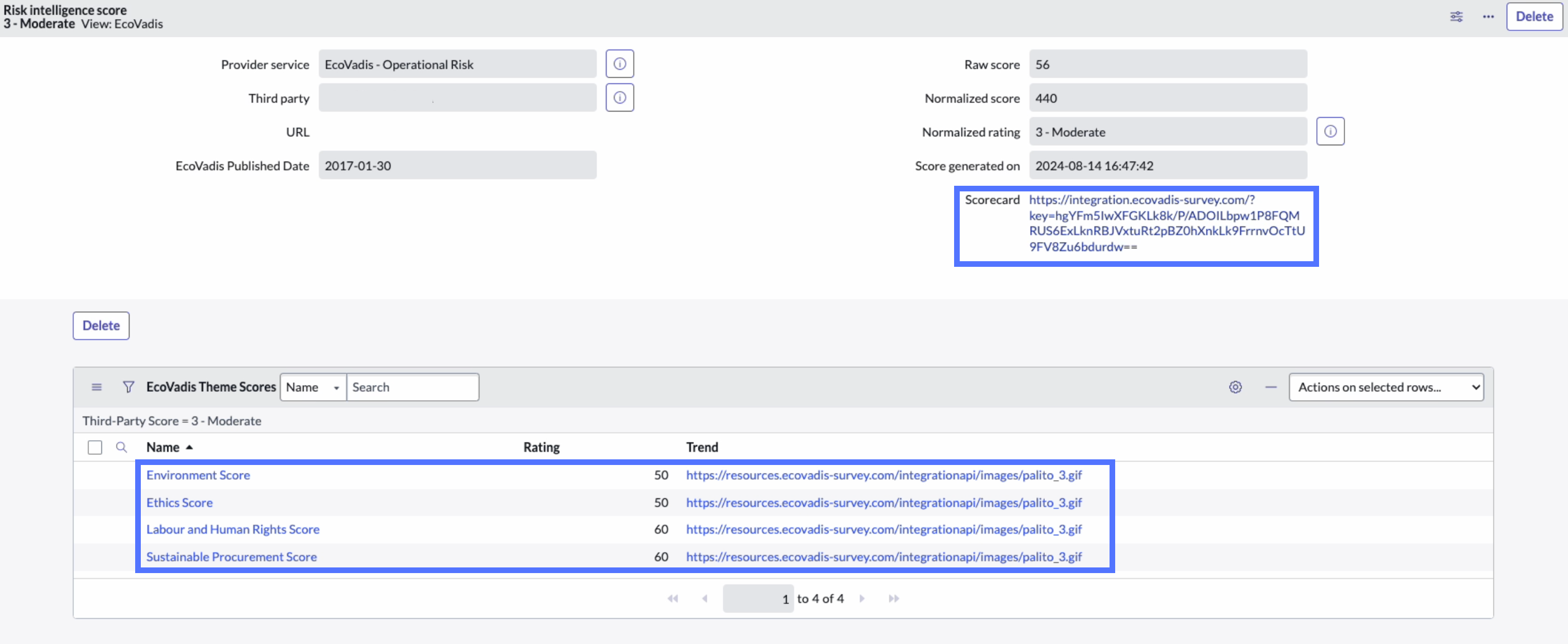Click the Labour and Human Rights rating 60

tap(661, 529)
